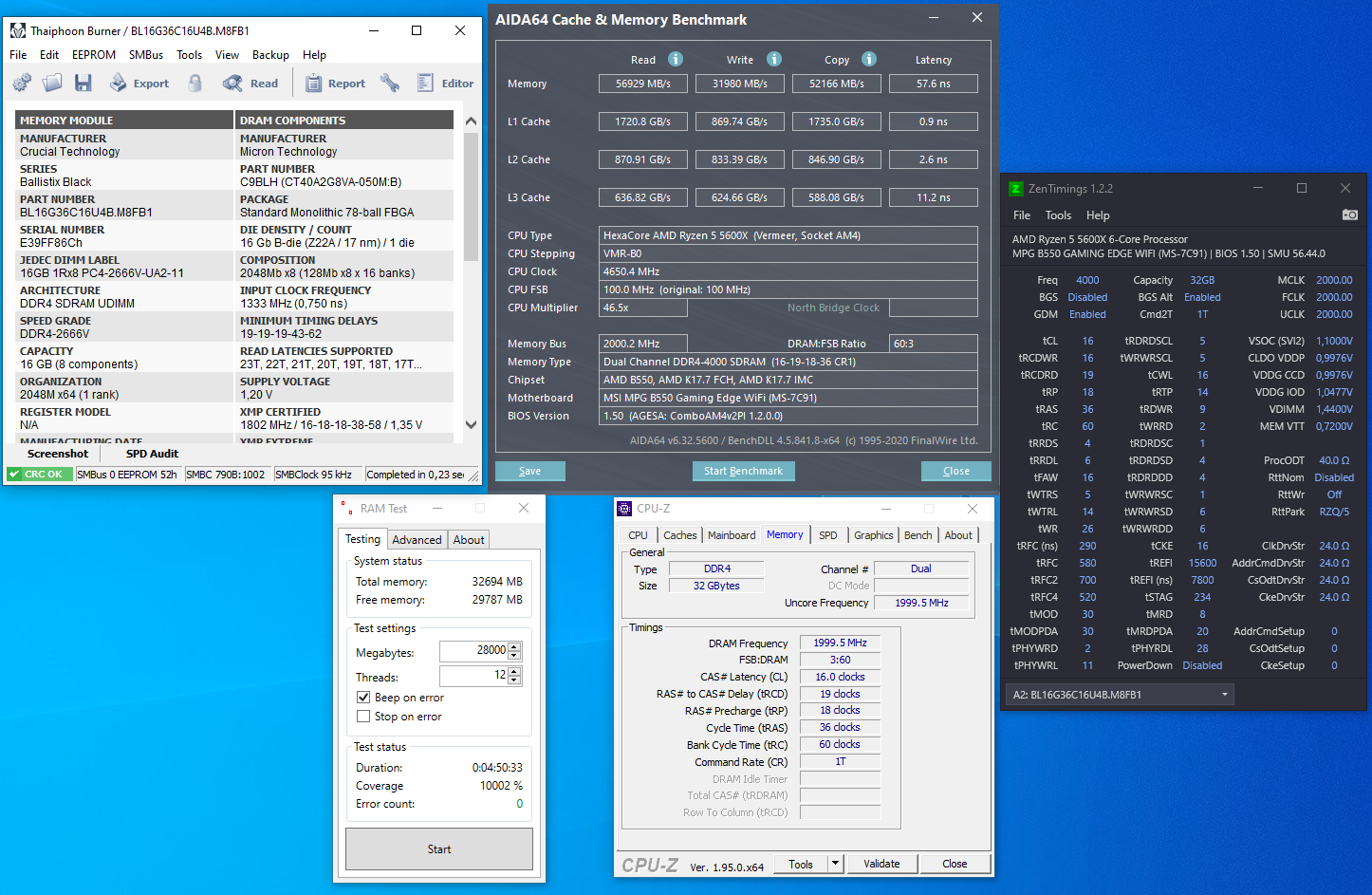The image size is (1372, 895).
Task: Click Validate button in CPU-Z
Action: (881, 864)
